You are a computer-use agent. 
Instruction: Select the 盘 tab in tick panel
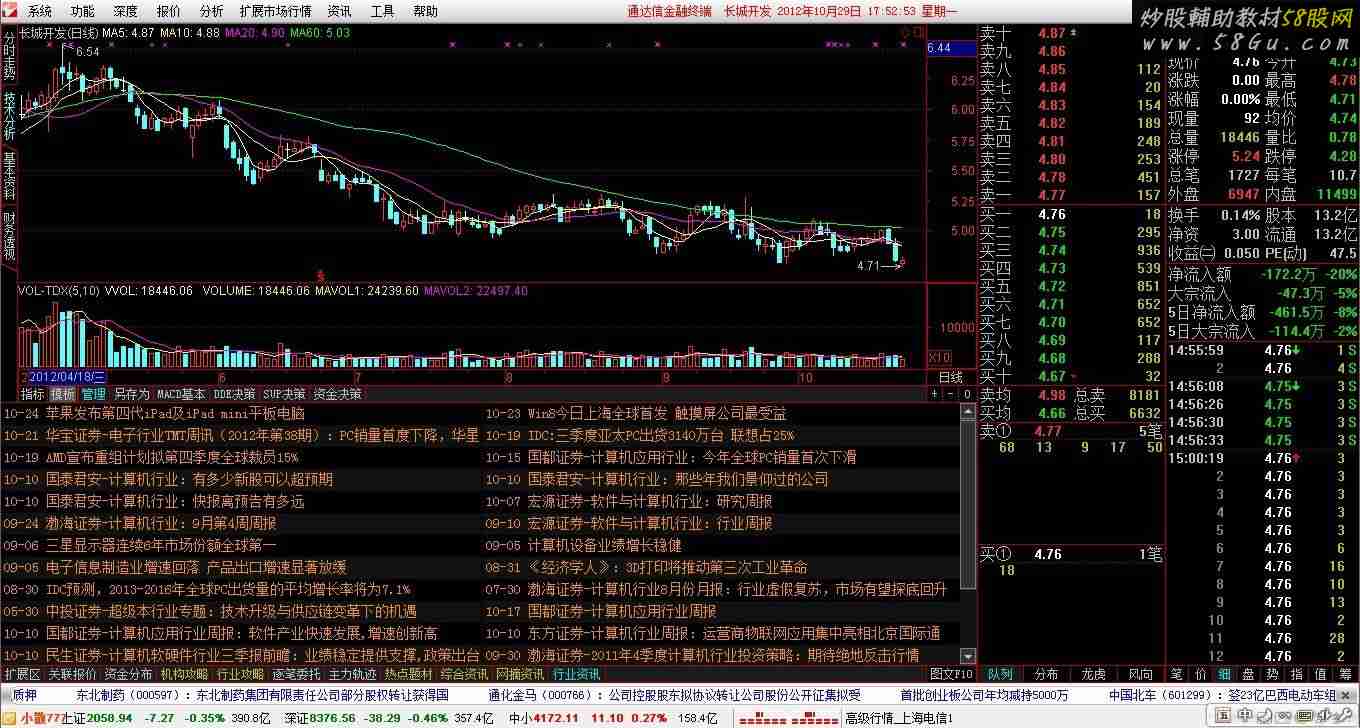tap(1248, 674)
